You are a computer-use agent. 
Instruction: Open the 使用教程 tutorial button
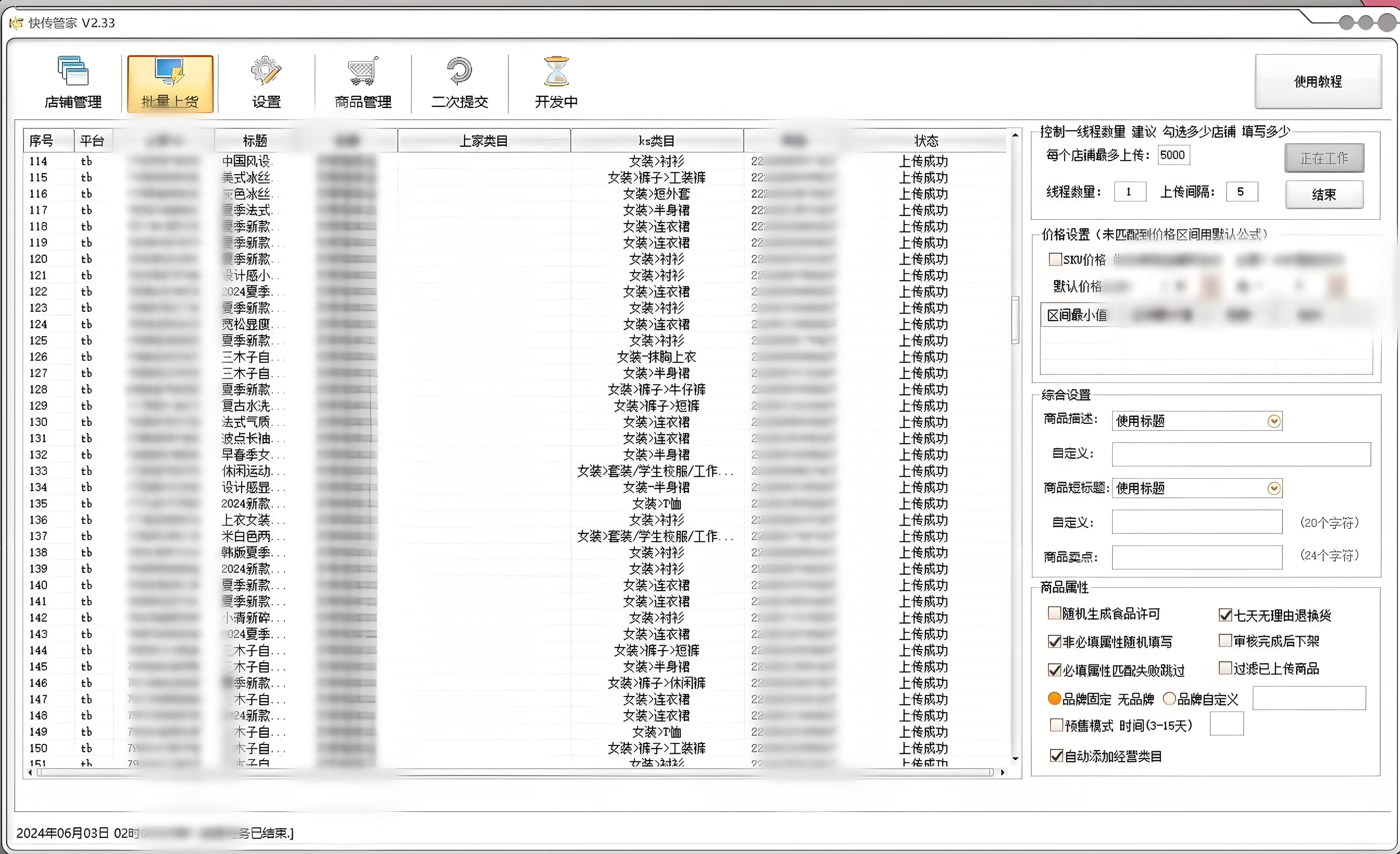(1318, 81)
